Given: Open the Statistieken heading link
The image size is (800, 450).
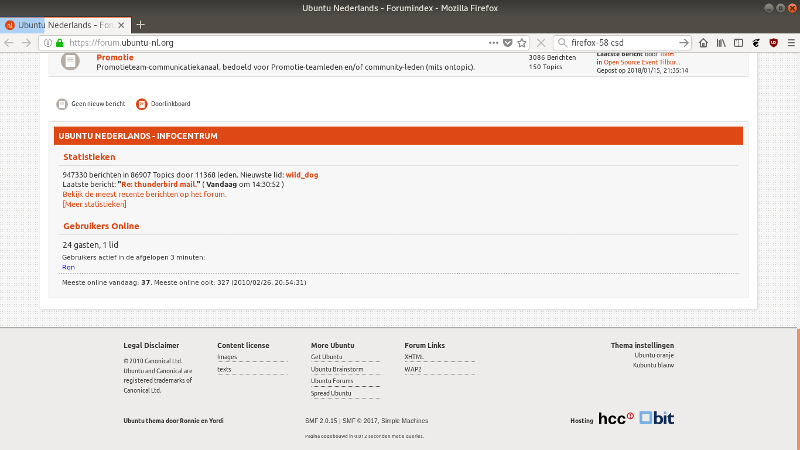Looking at the screenshot, I should coord(89,157).
